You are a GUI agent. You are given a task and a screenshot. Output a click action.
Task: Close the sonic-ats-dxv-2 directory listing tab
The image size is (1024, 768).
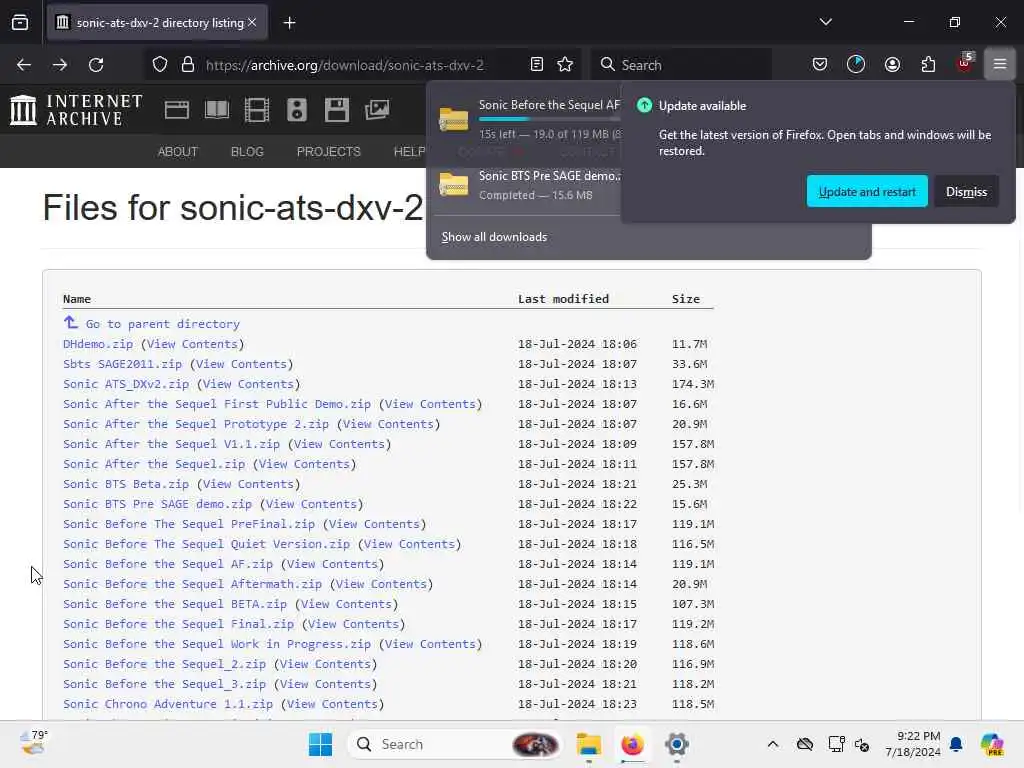(252, 22)
